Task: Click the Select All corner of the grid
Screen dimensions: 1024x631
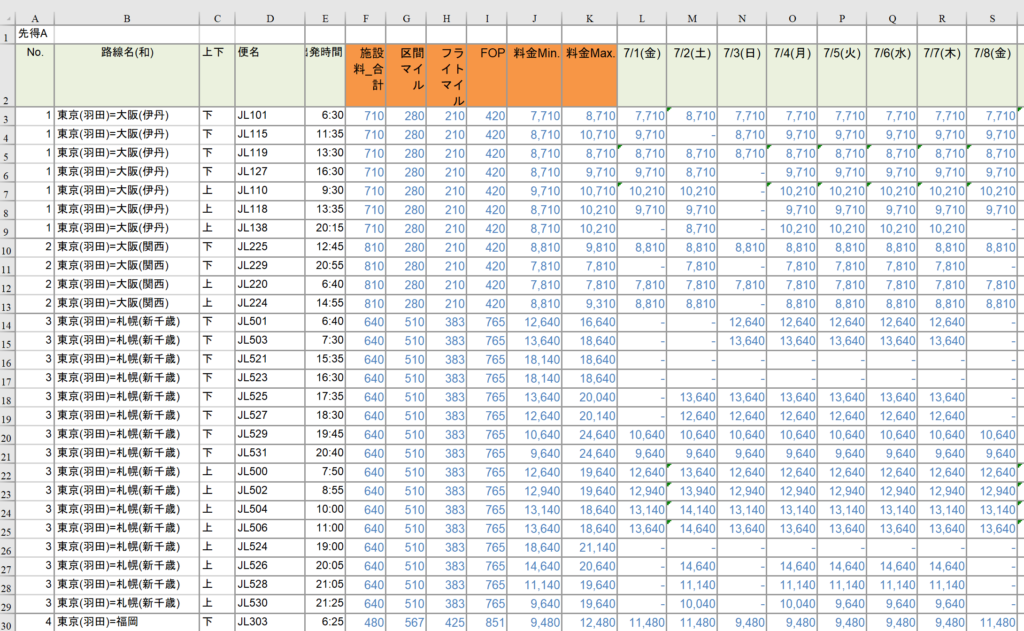Action: (x=8, y=18)
